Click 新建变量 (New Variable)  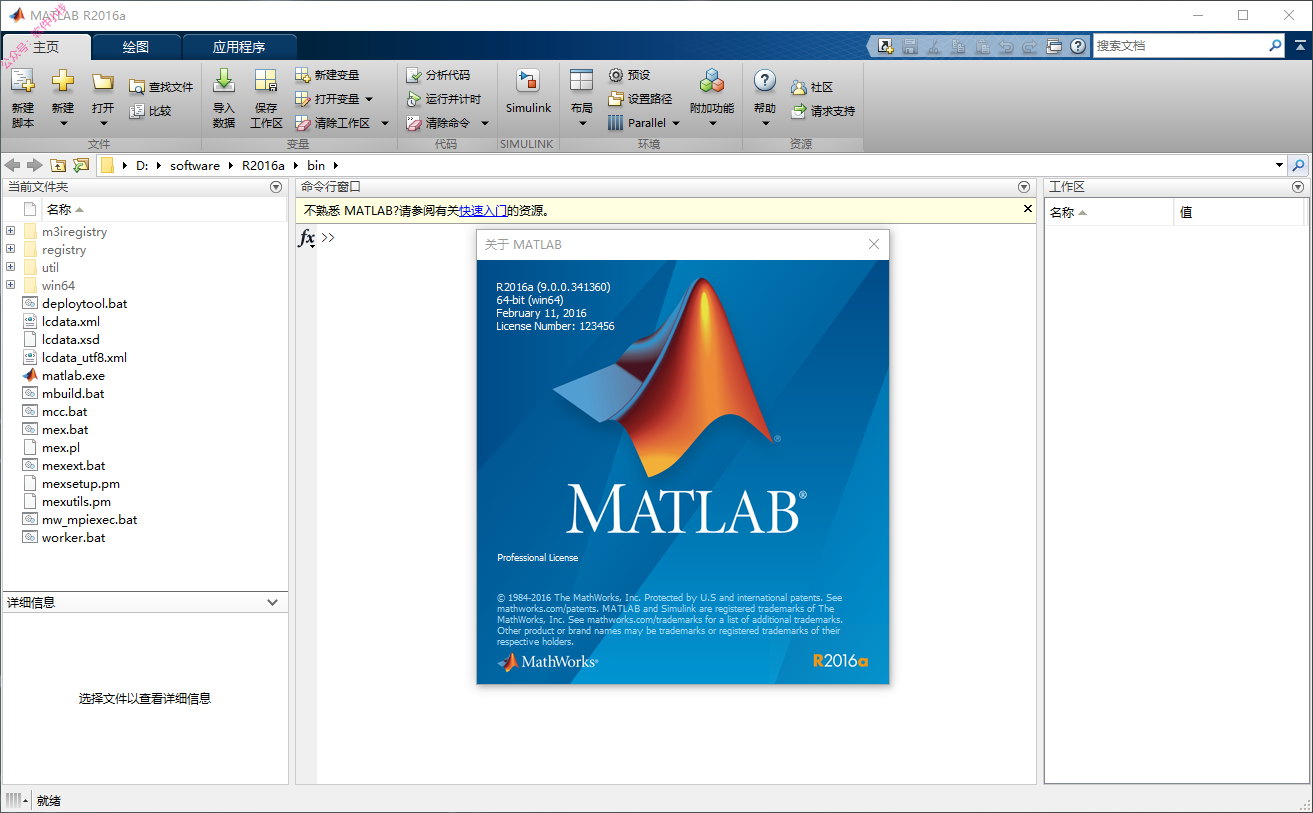(x=327, y=75)
